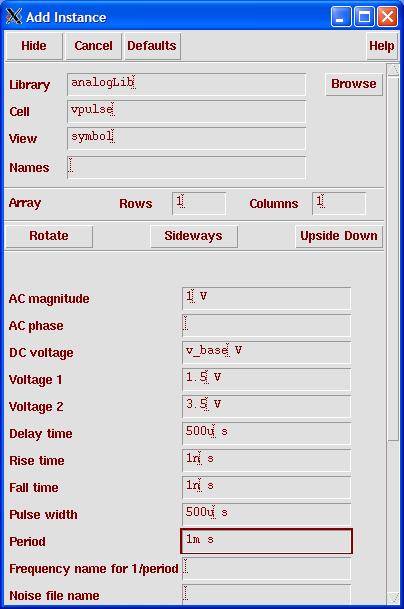Cancel the Add Instance form

[93, 46]
